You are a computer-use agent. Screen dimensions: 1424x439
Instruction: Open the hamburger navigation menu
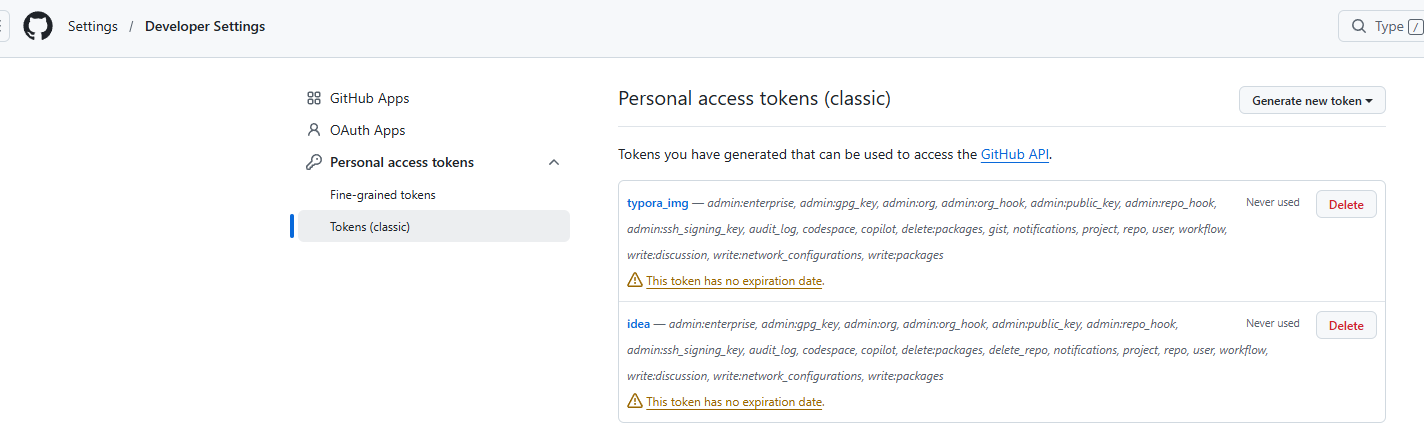pos(4,26)
